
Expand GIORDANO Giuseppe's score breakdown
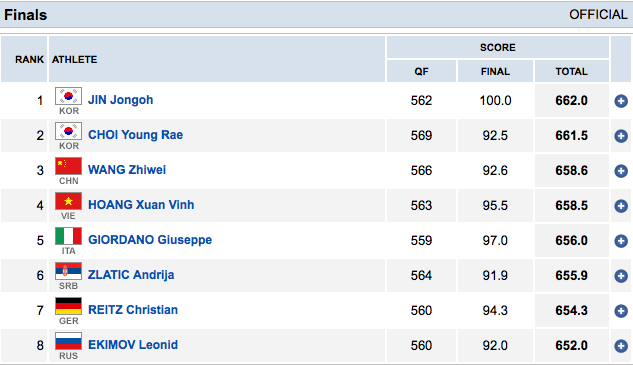pyautogui.click(x=621, y=241)
